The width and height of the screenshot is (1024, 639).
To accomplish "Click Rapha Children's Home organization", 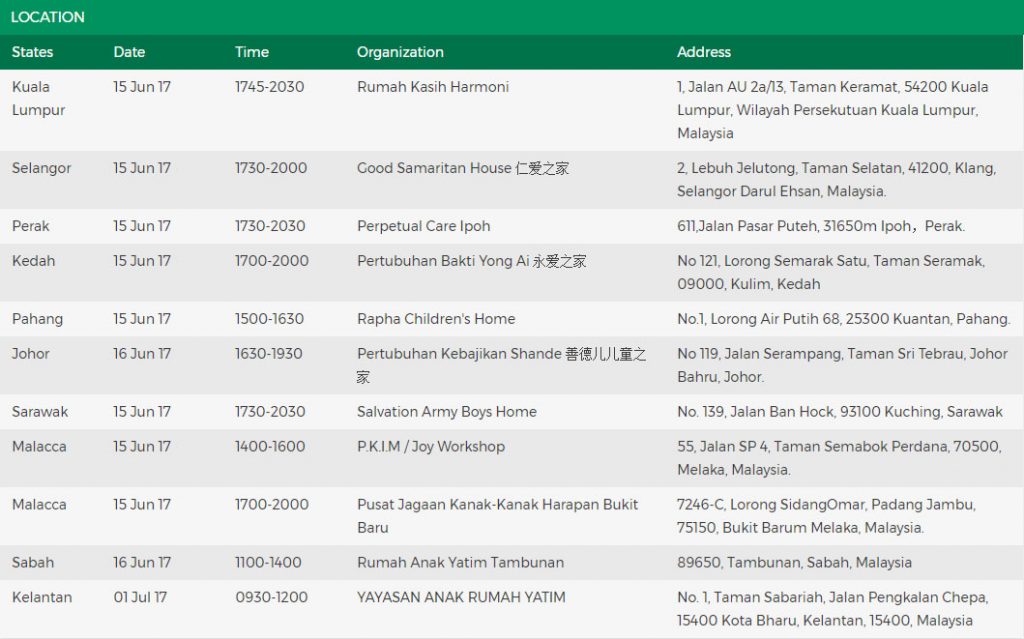I will 436,320.
